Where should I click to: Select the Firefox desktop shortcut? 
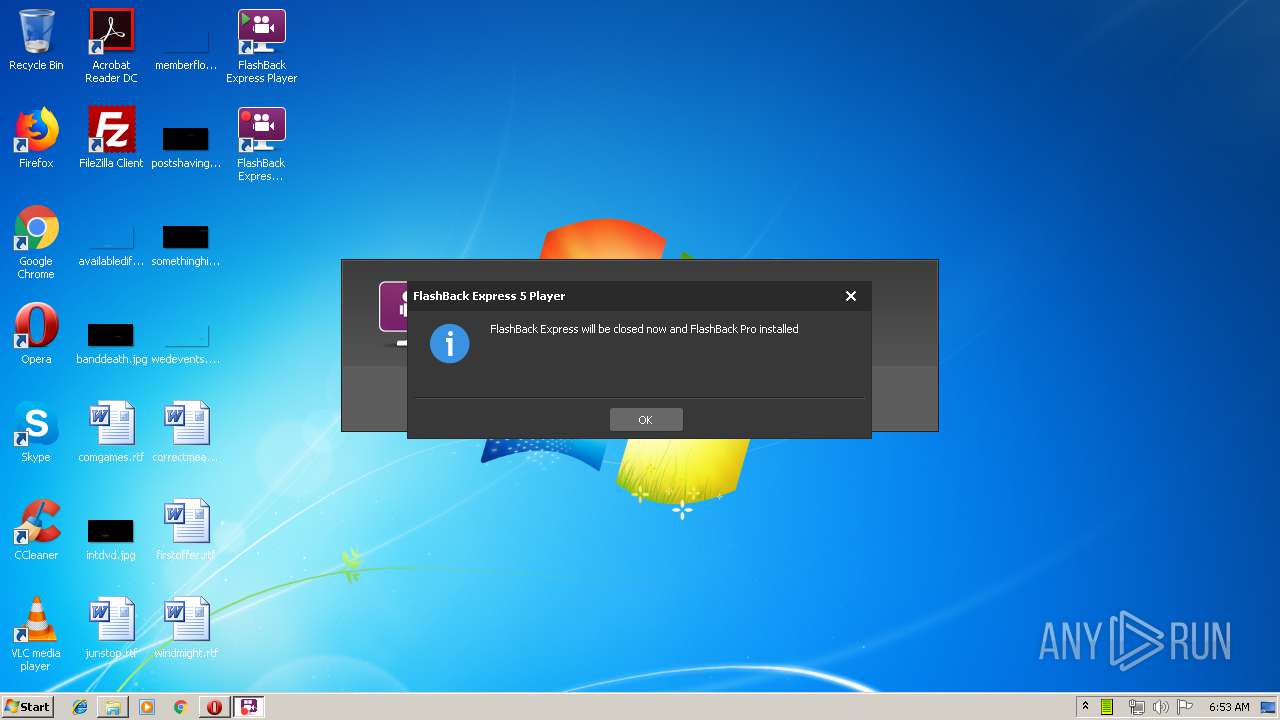pyautogui.click(x=36, y=138)
